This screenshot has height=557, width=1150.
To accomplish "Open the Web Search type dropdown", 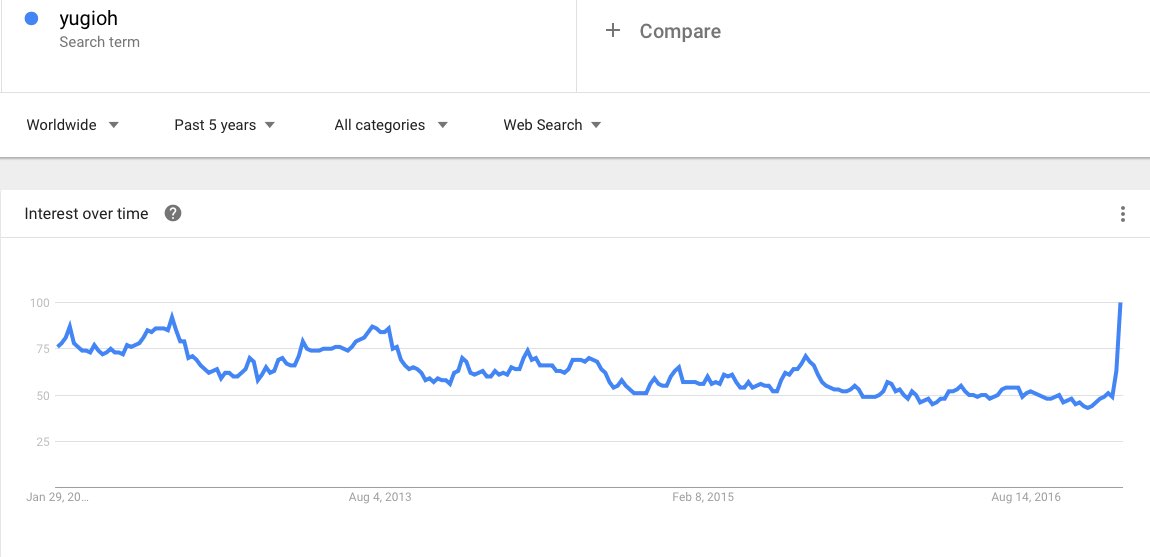I will pos(552,125).
